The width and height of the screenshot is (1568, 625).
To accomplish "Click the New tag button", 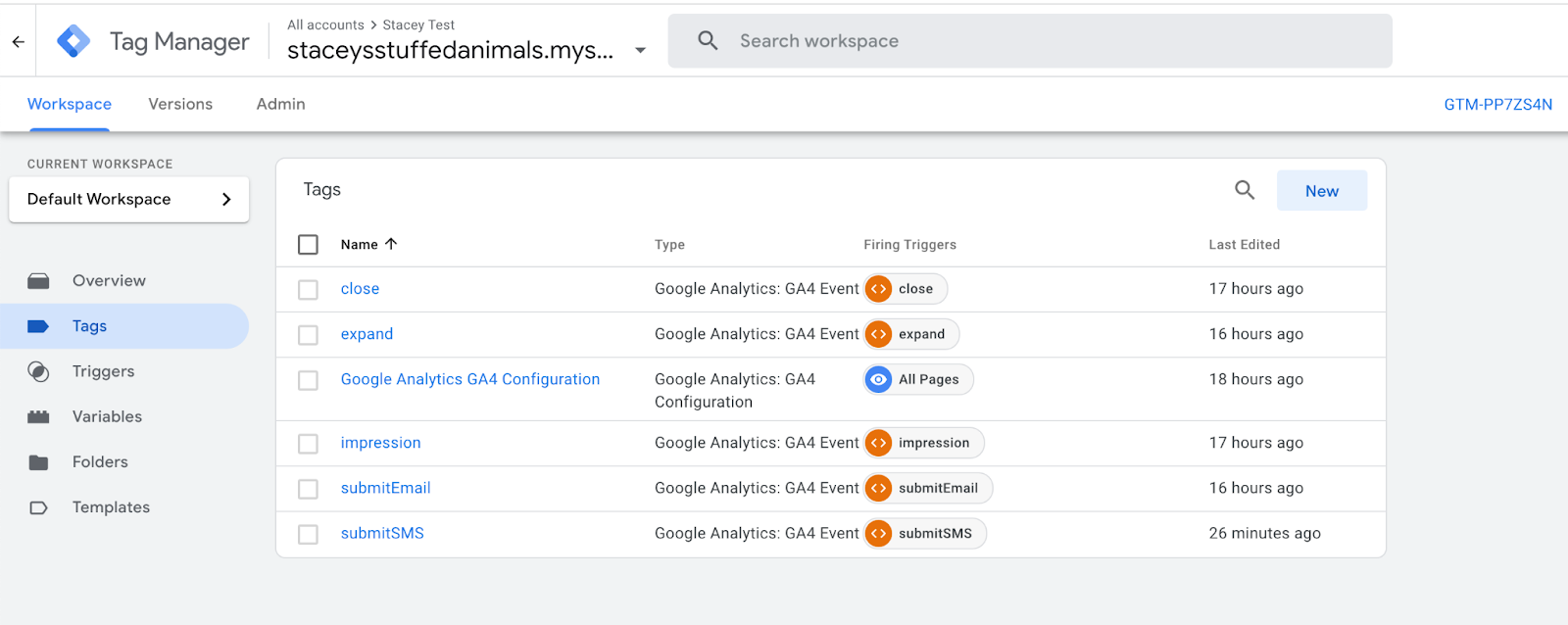I will click(1322, 191).
